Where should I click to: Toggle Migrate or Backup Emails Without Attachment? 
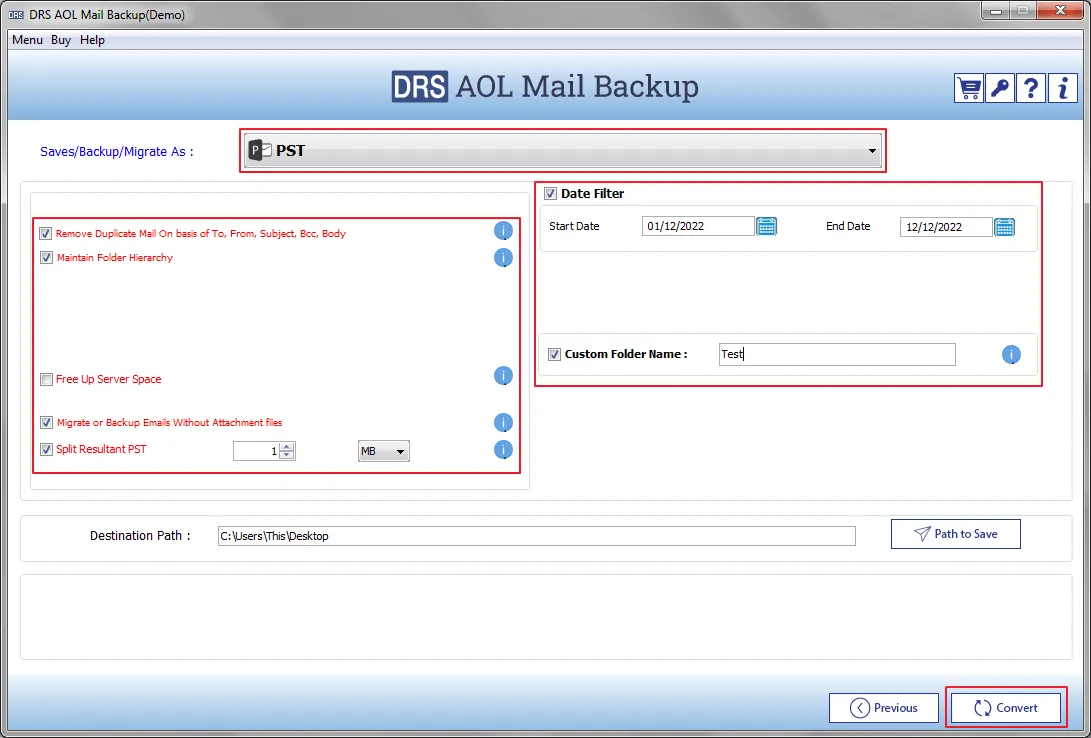(46, 422)
